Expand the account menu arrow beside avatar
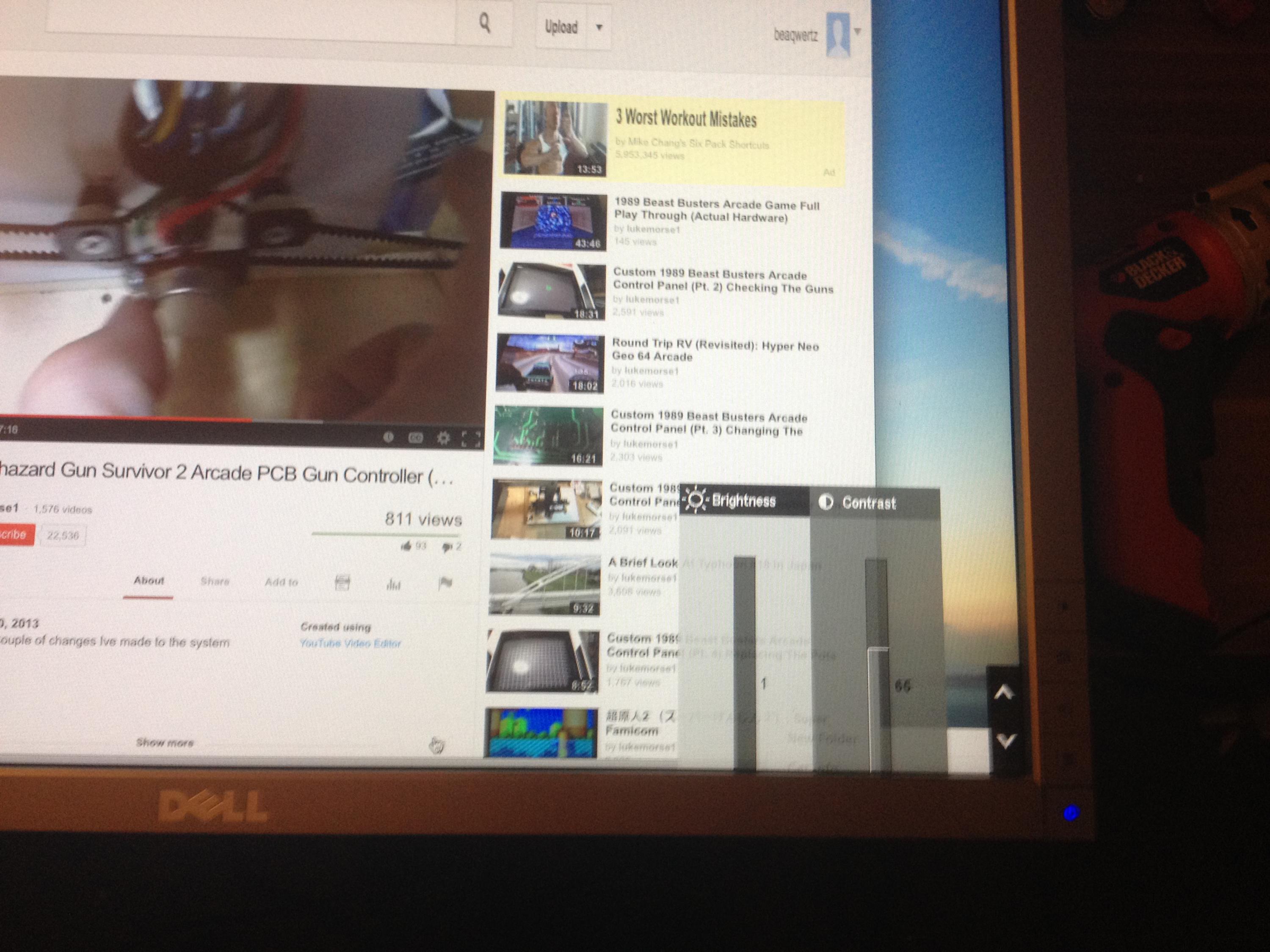Screen dimensions: 1270x952 (857, 31)
